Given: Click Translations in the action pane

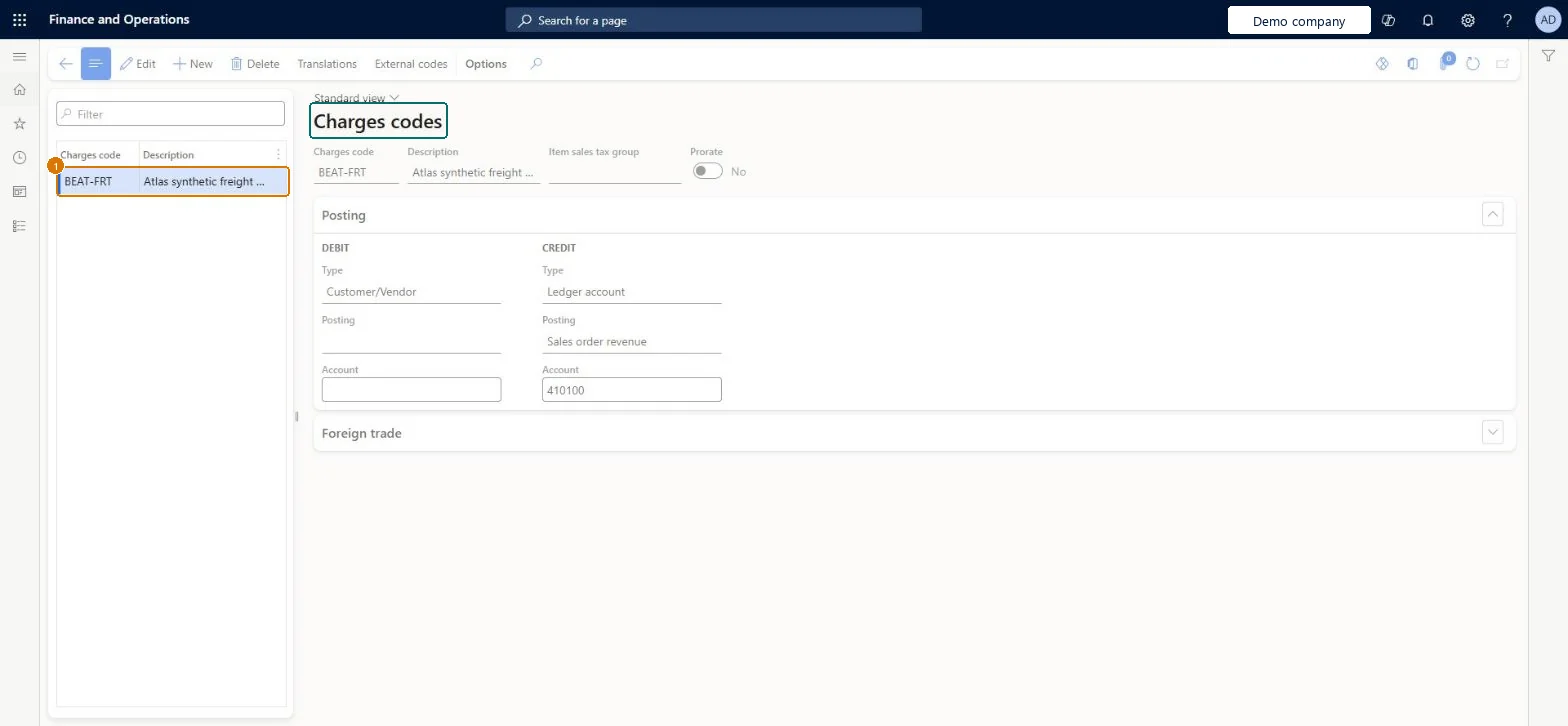Looking at the screenshot, I should (327, 64).
